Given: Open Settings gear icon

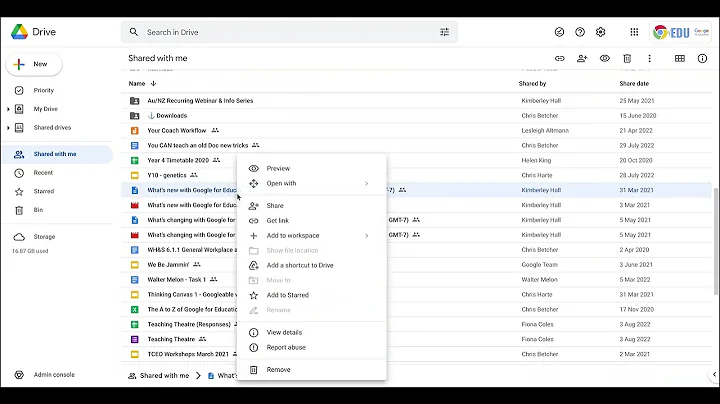Looking at the screenshot, I should click(601, 32).
